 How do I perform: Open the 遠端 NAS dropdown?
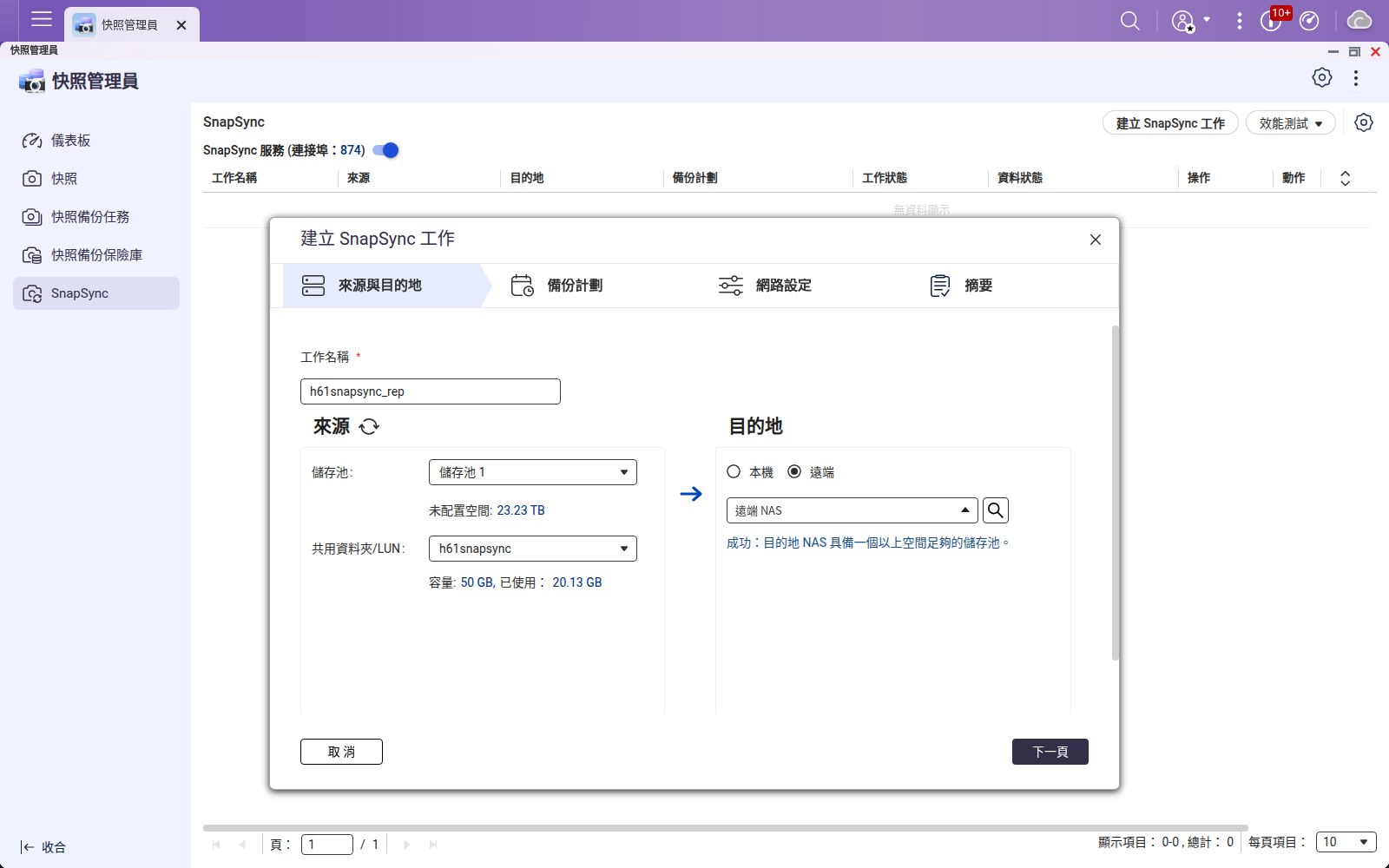[x=852, y=510]
